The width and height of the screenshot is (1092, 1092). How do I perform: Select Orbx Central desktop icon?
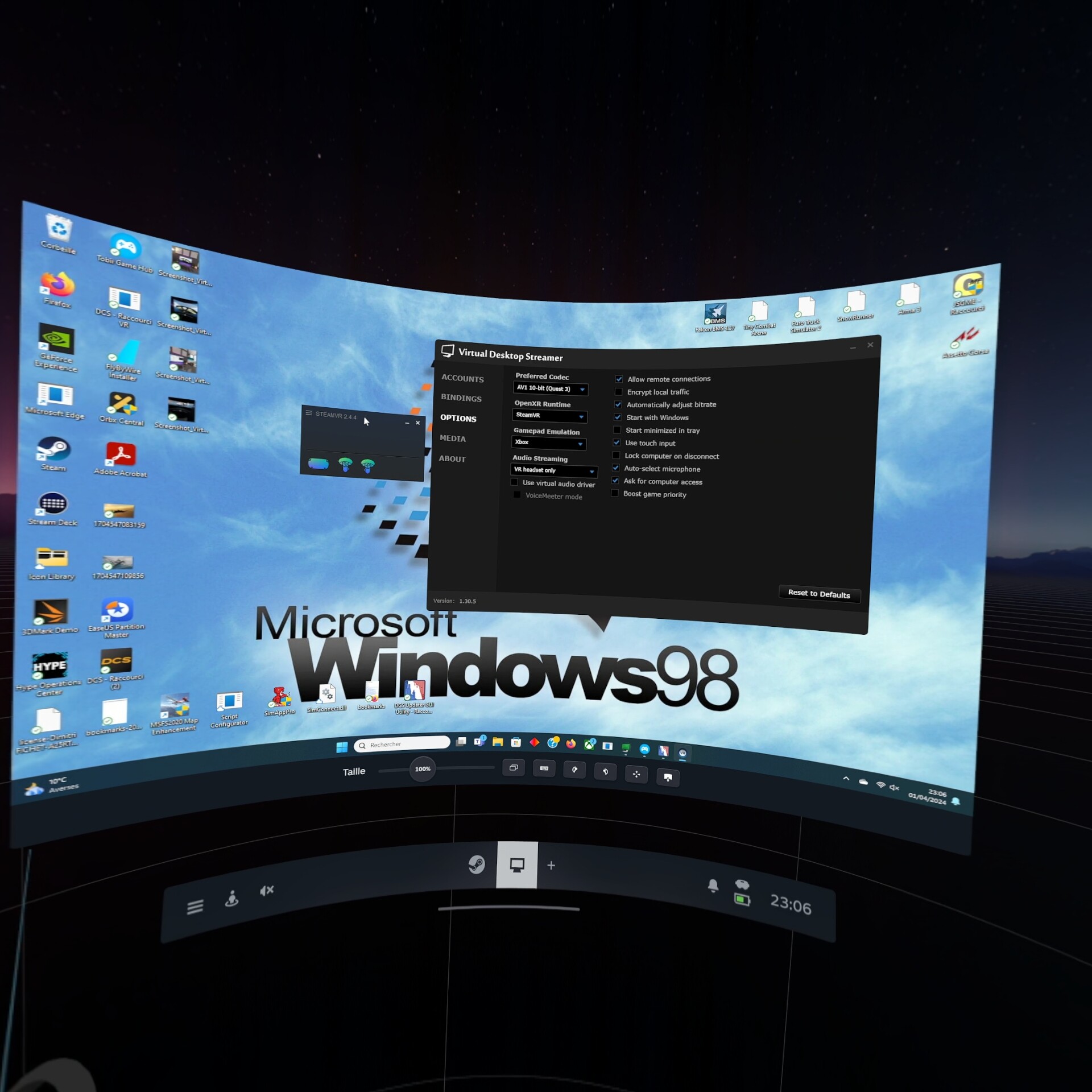(122, 409)
